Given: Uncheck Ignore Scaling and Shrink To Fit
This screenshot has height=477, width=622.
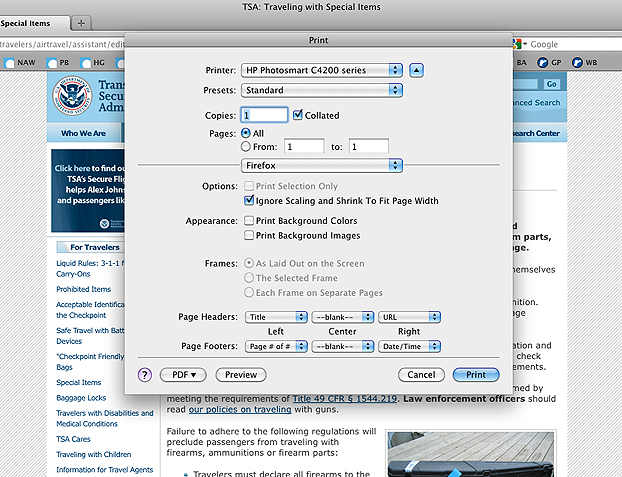Looking at the screenshot, I should [249, 200].
